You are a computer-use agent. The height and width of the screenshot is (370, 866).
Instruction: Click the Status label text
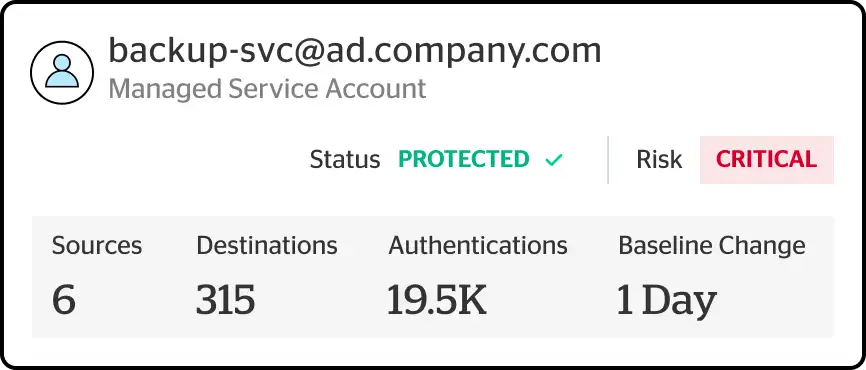coord(345,160)
